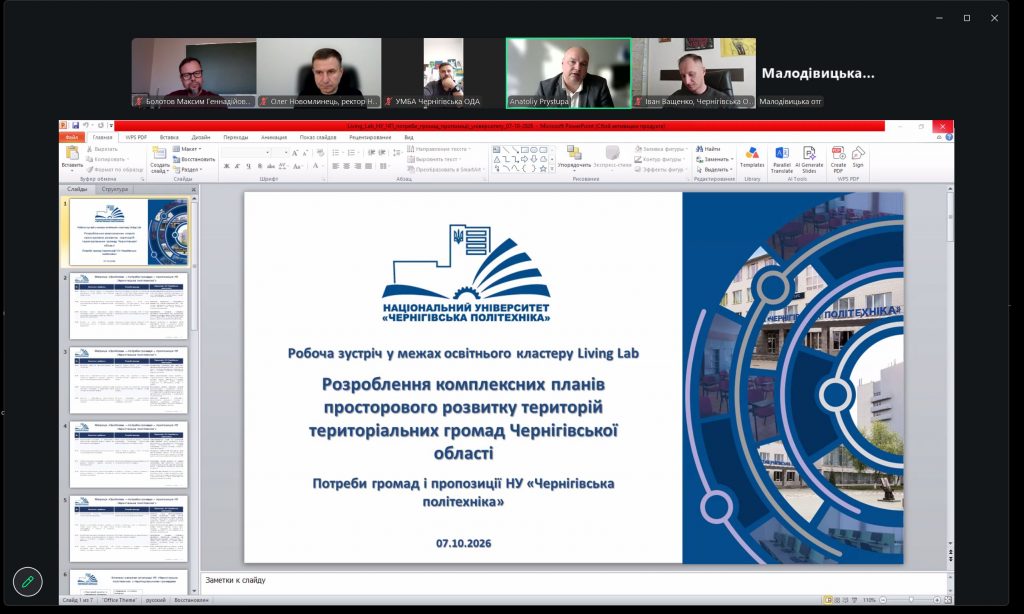Click Format Painter (Формат по образцу)
Viewport: 1024px width, 614px height.
[x=115, y=169]
